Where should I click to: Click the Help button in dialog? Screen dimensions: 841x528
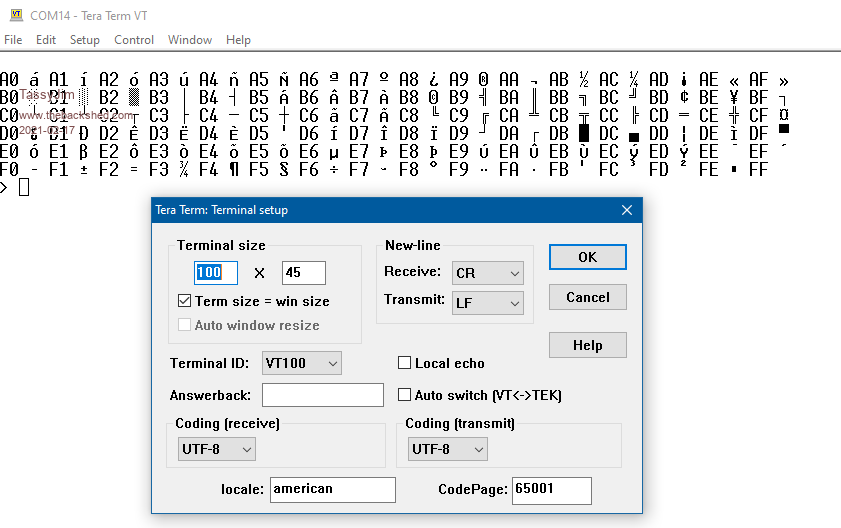click(x=587, y=345)
